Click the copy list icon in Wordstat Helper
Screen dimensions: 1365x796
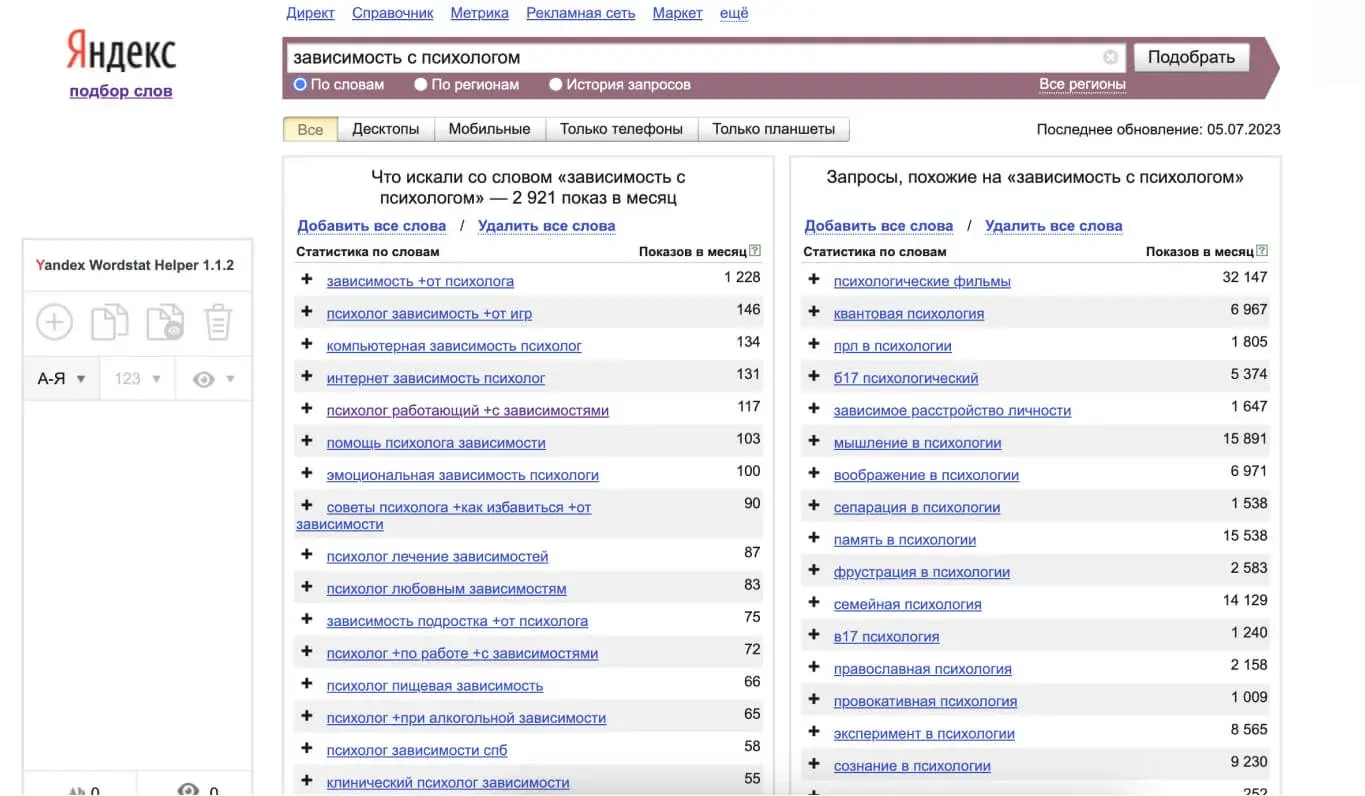coord(110,322)
